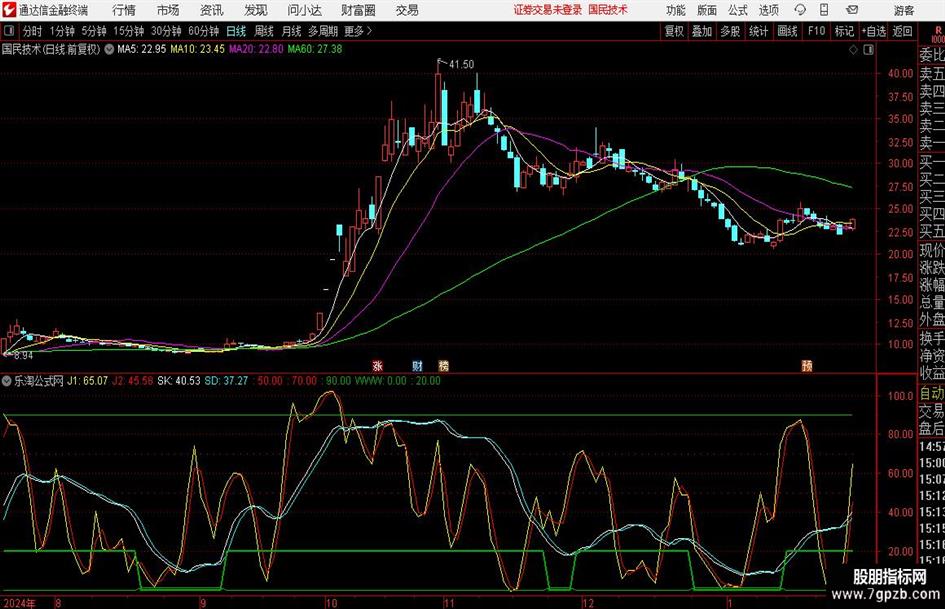Open the 版面 menu
This screenshot has height=609, width=945.
(x=706, y=10)
